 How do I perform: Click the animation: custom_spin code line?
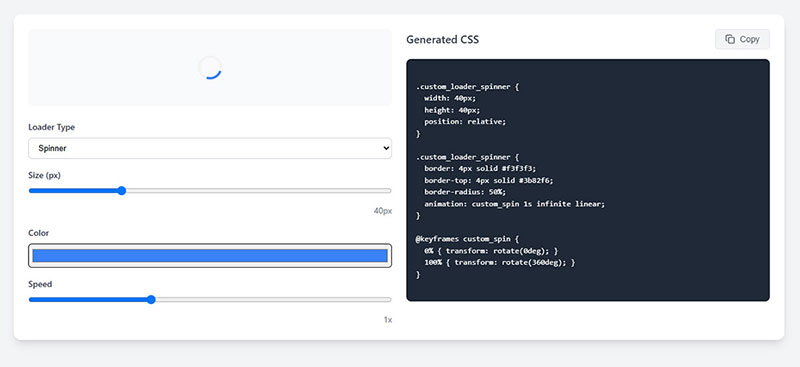pyautogui.click(x=514, y=204)
